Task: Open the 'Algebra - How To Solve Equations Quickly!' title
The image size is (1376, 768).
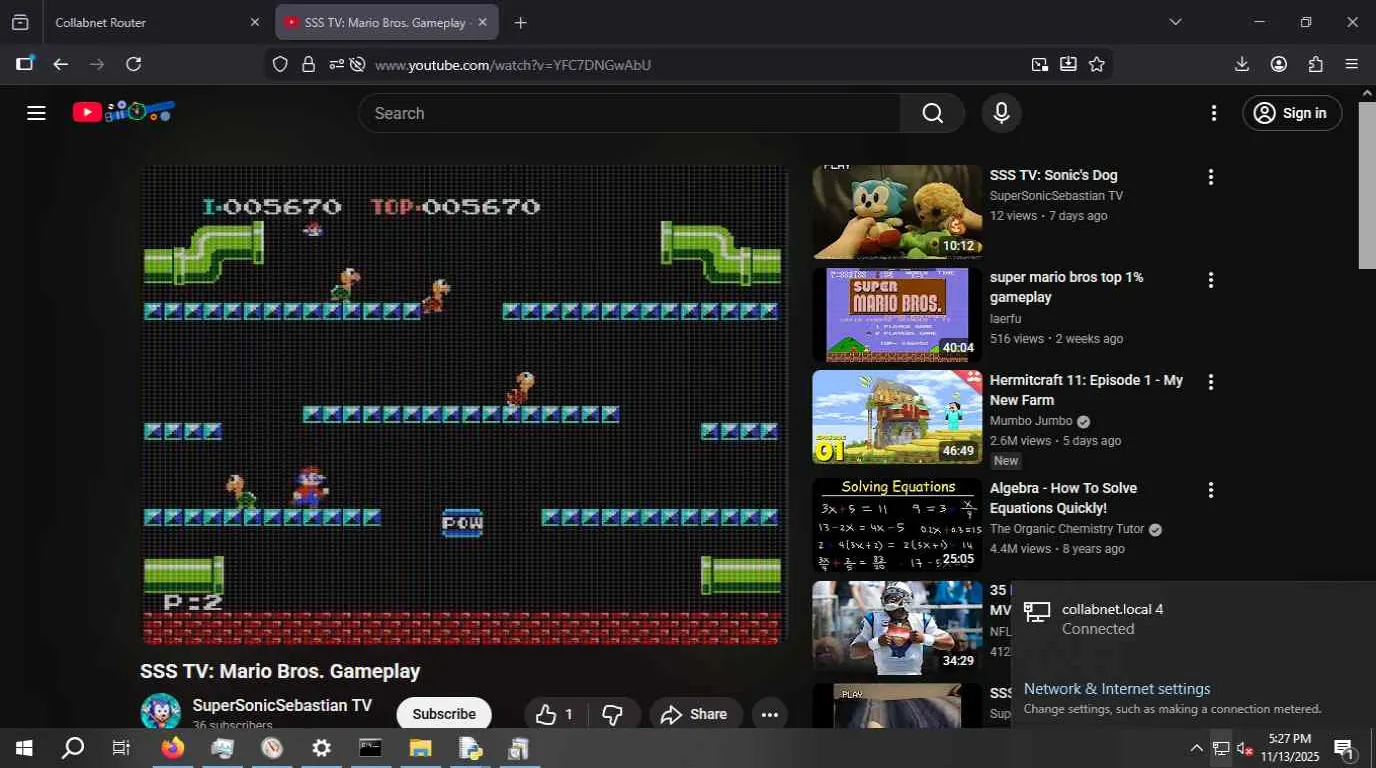Action: 1063,498
